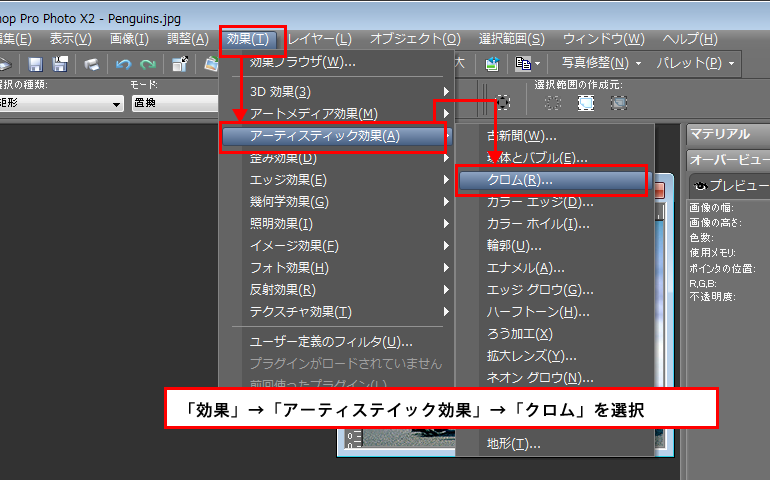Choose 球体とバブル(E)... effect
Viewport: 770px width, 480px height.
coord(555,158)
